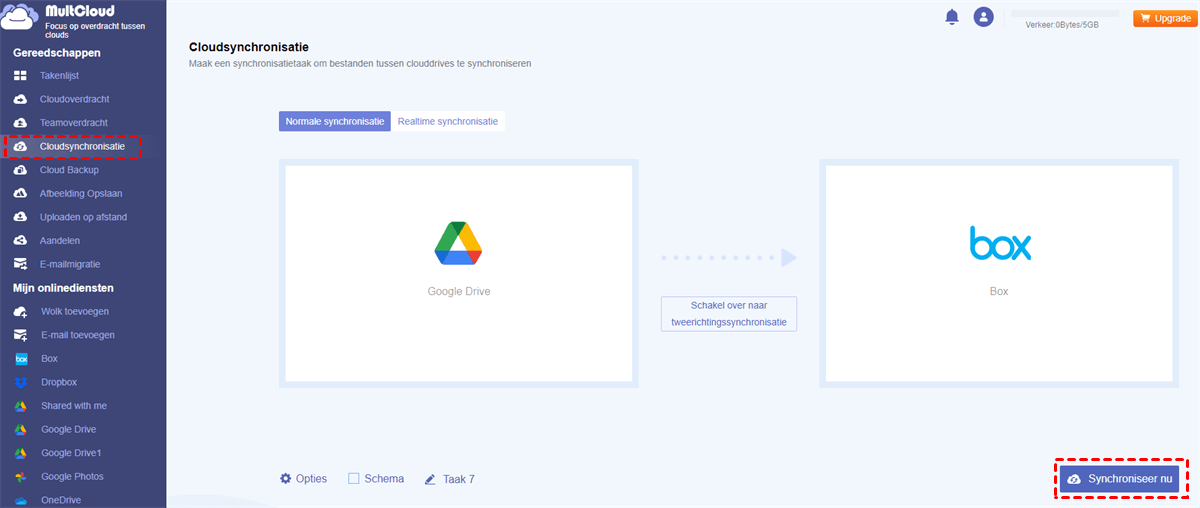
Task: Click the Cloud Backup icon
Action: coord(20,170)
